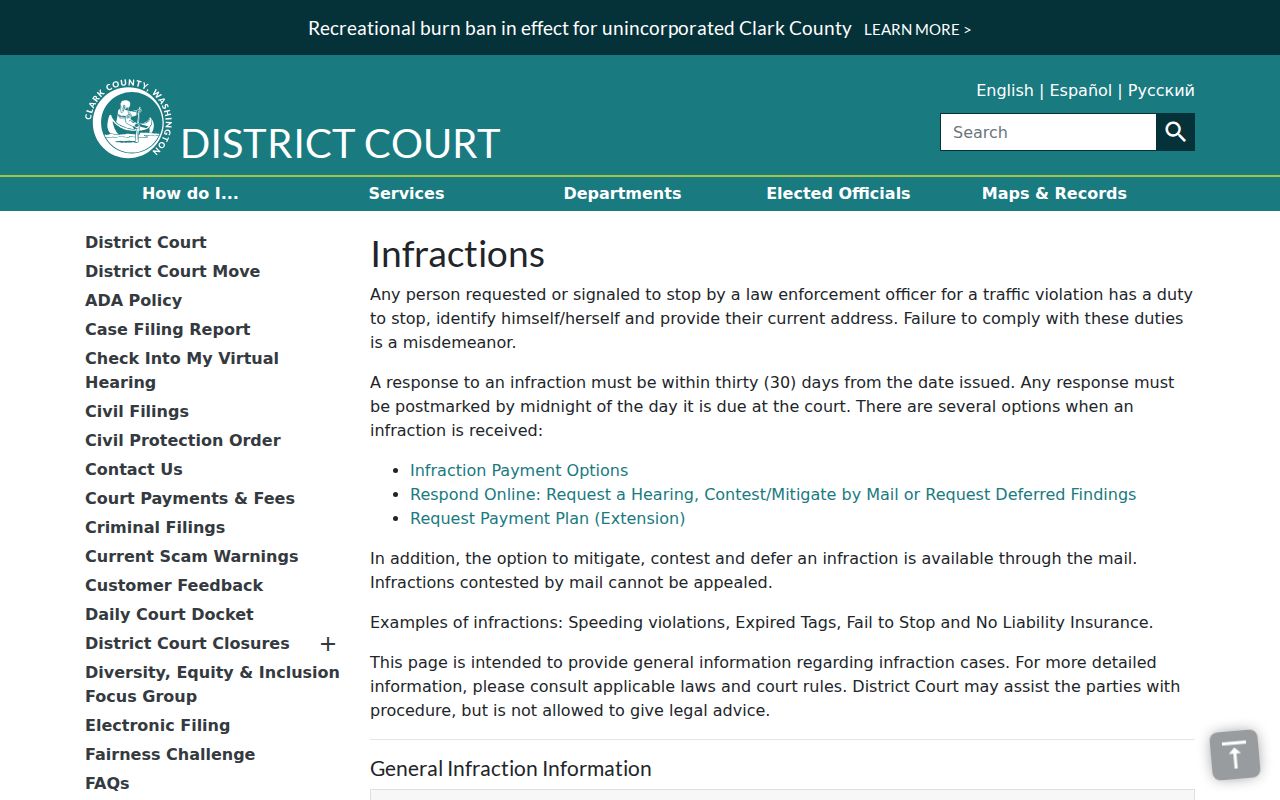Image resolution: width=1280 pixels, height=800 pixels.
Task: Click the burn ban announcement text
Action: pyautogui.click(x=580, y=29)
